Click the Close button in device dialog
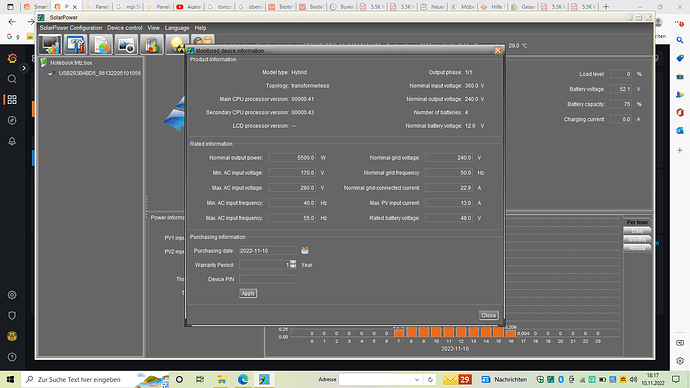Image resolution: width=690 pixels, height=388 pixels. tap(488, 315)
